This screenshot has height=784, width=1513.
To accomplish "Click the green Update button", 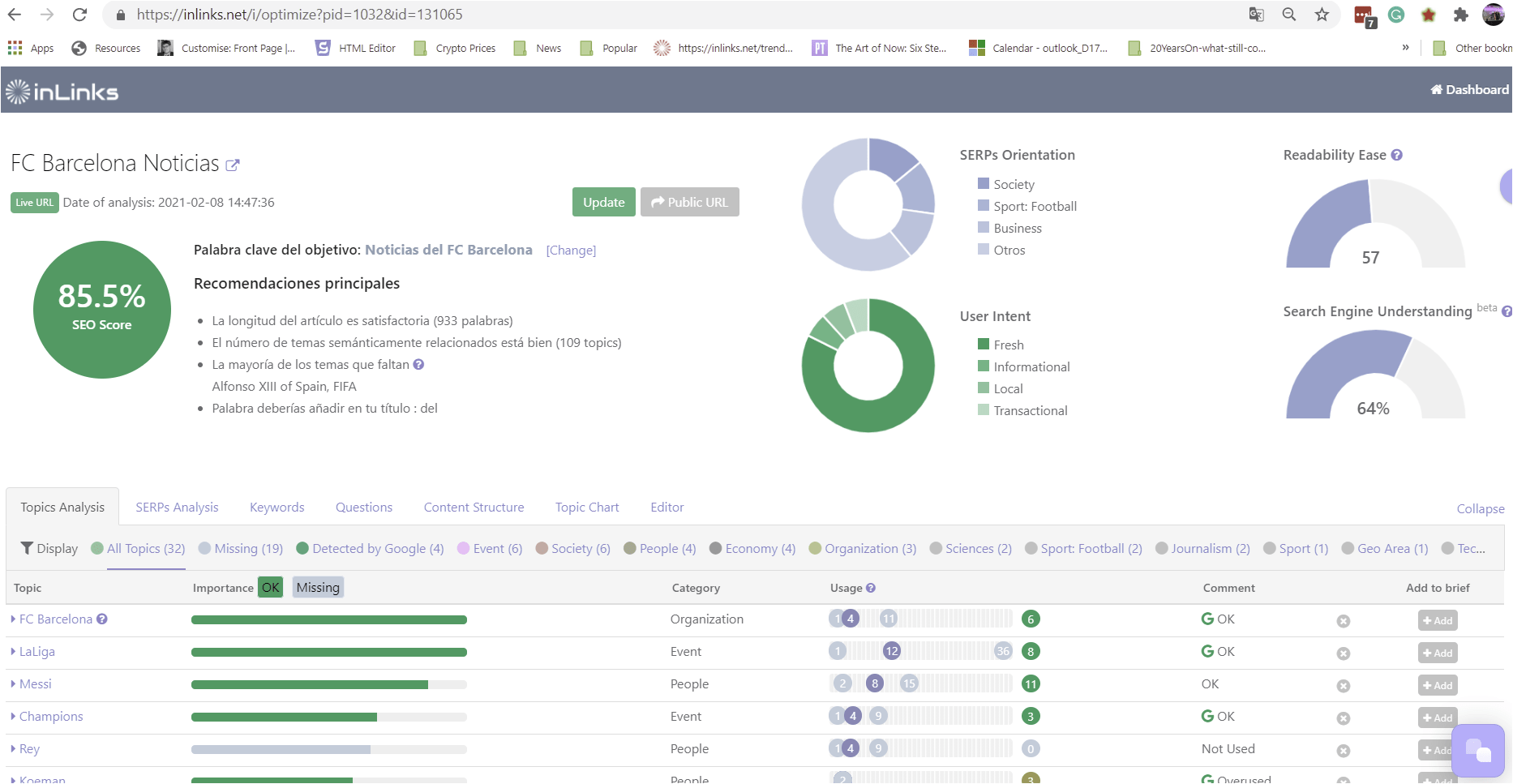I will [604, 202].
